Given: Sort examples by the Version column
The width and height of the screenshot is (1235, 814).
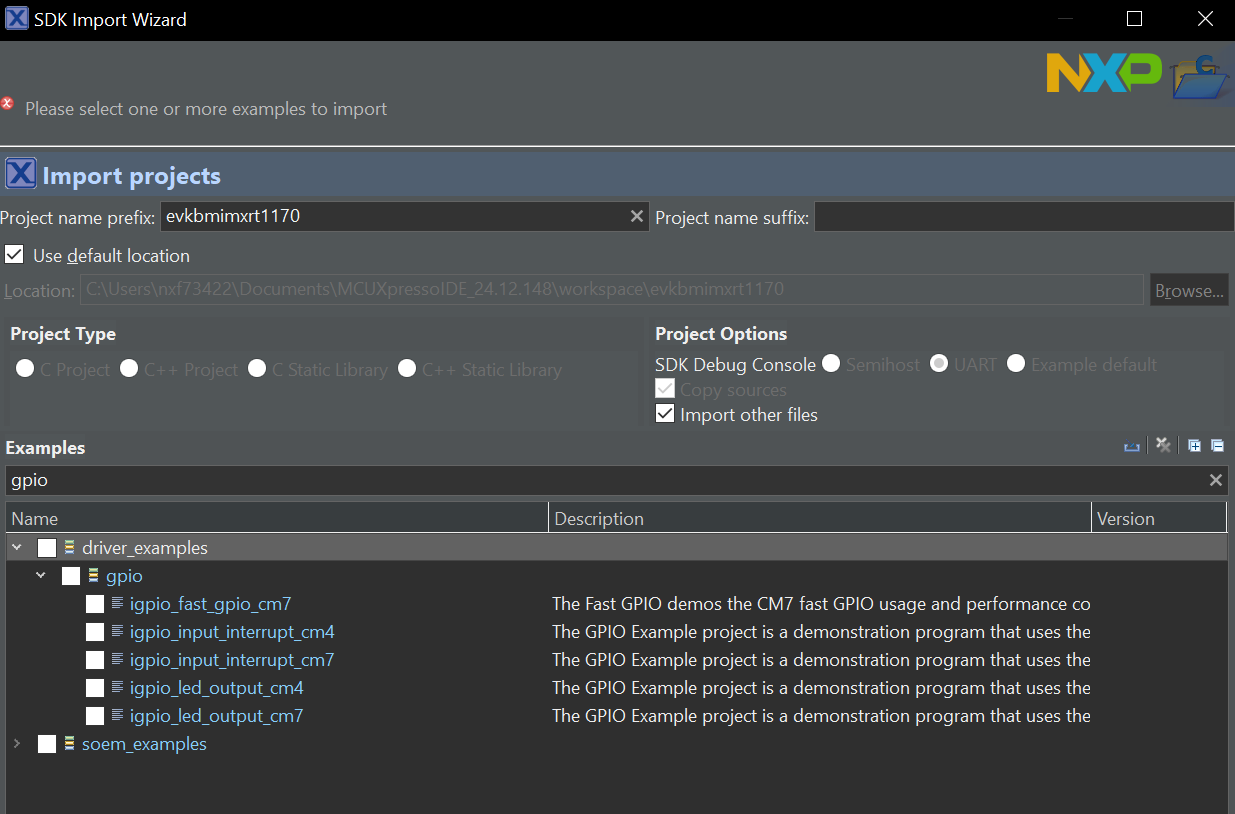Looking at the screenshot, I should click(x=1159, y=517).
